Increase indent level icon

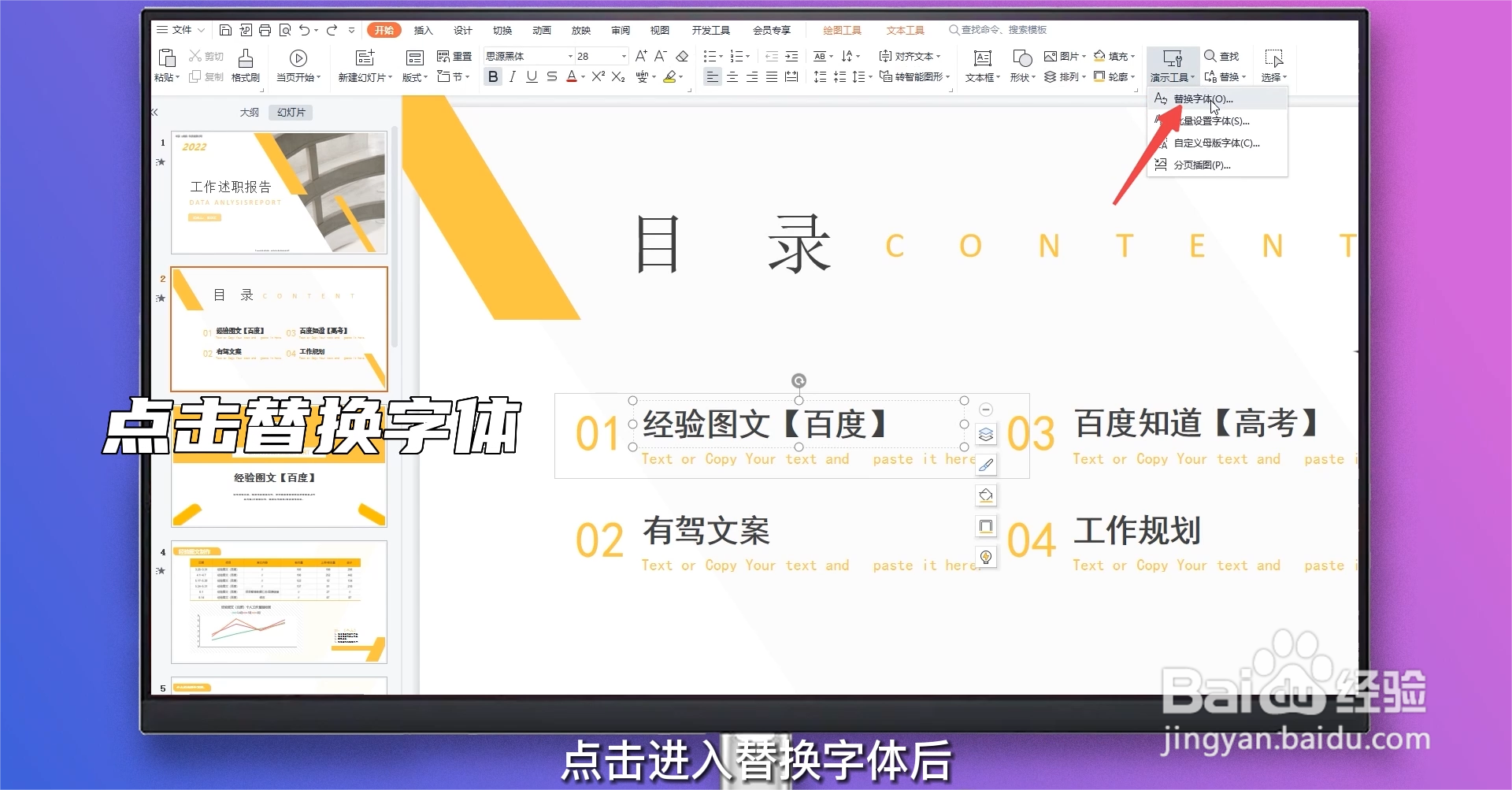pyautogui.click(x=791, y=56)
